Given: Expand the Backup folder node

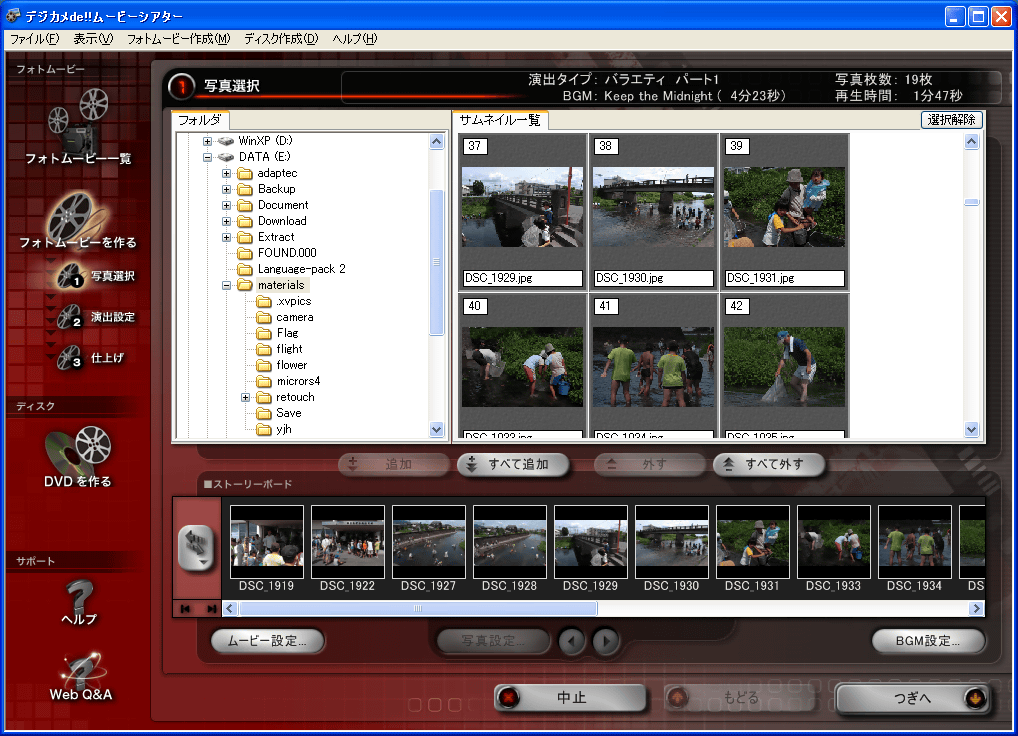Looking at the screenshot, I should coord(226,190).
